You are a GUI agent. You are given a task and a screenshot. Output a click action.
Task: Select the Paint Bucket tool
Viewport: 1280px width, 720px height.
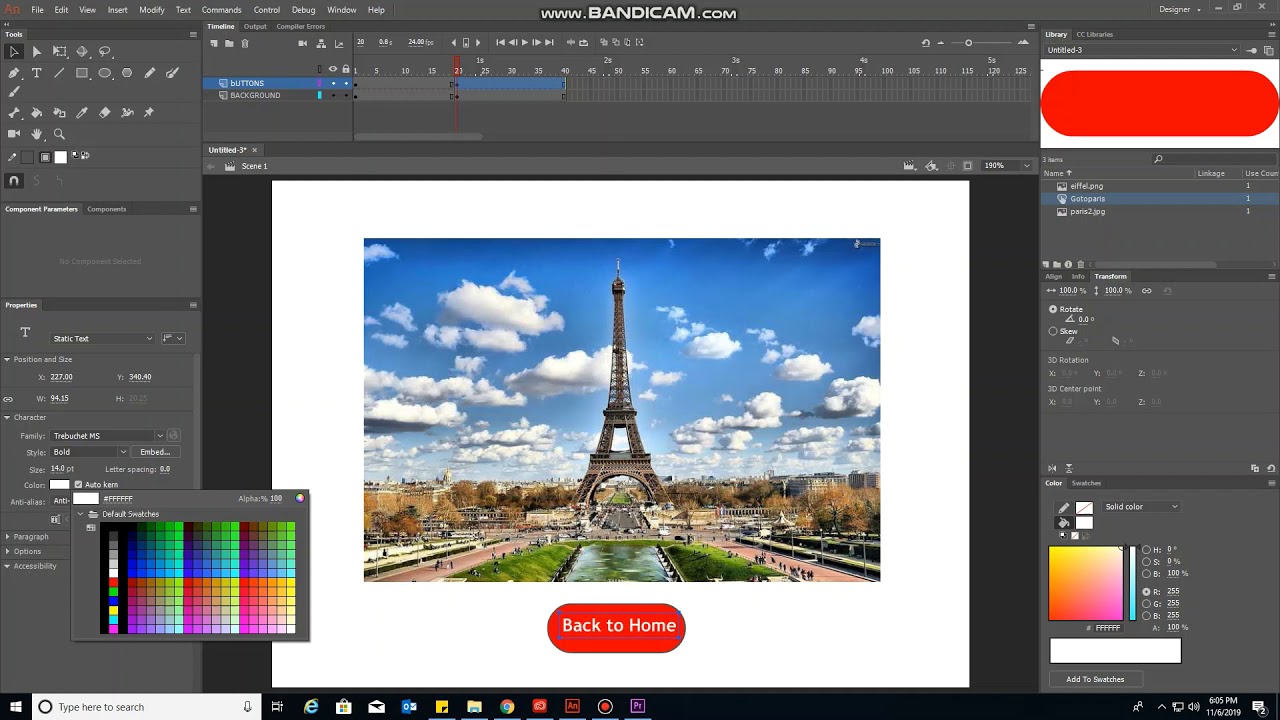click(37, 113)
